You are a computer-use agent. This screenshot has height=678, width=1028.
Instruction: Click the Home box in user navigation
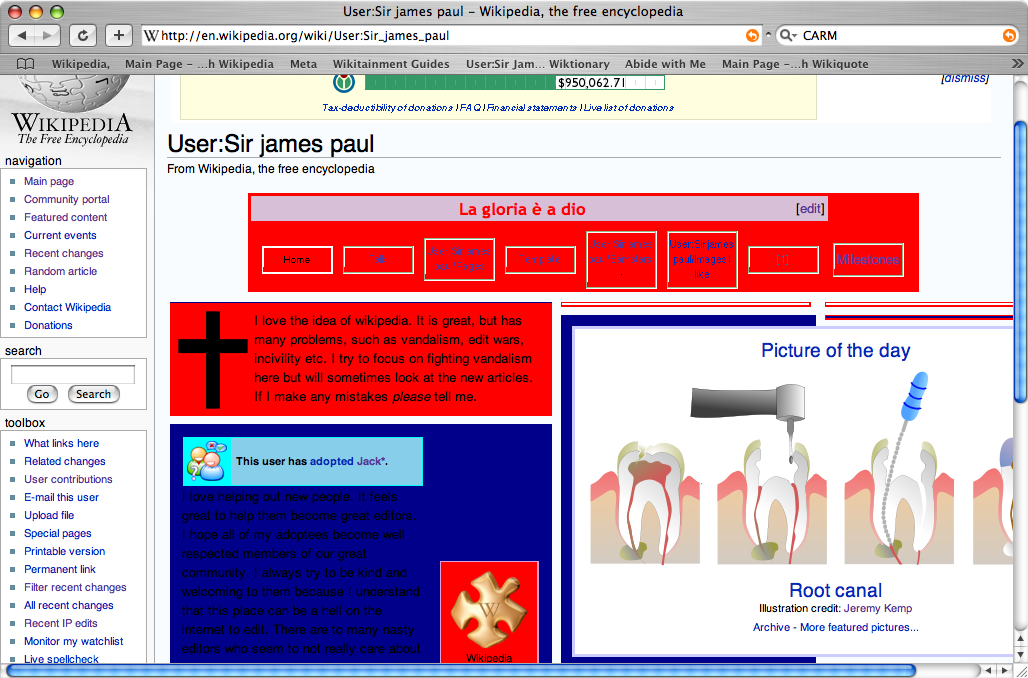click(297, 260)
